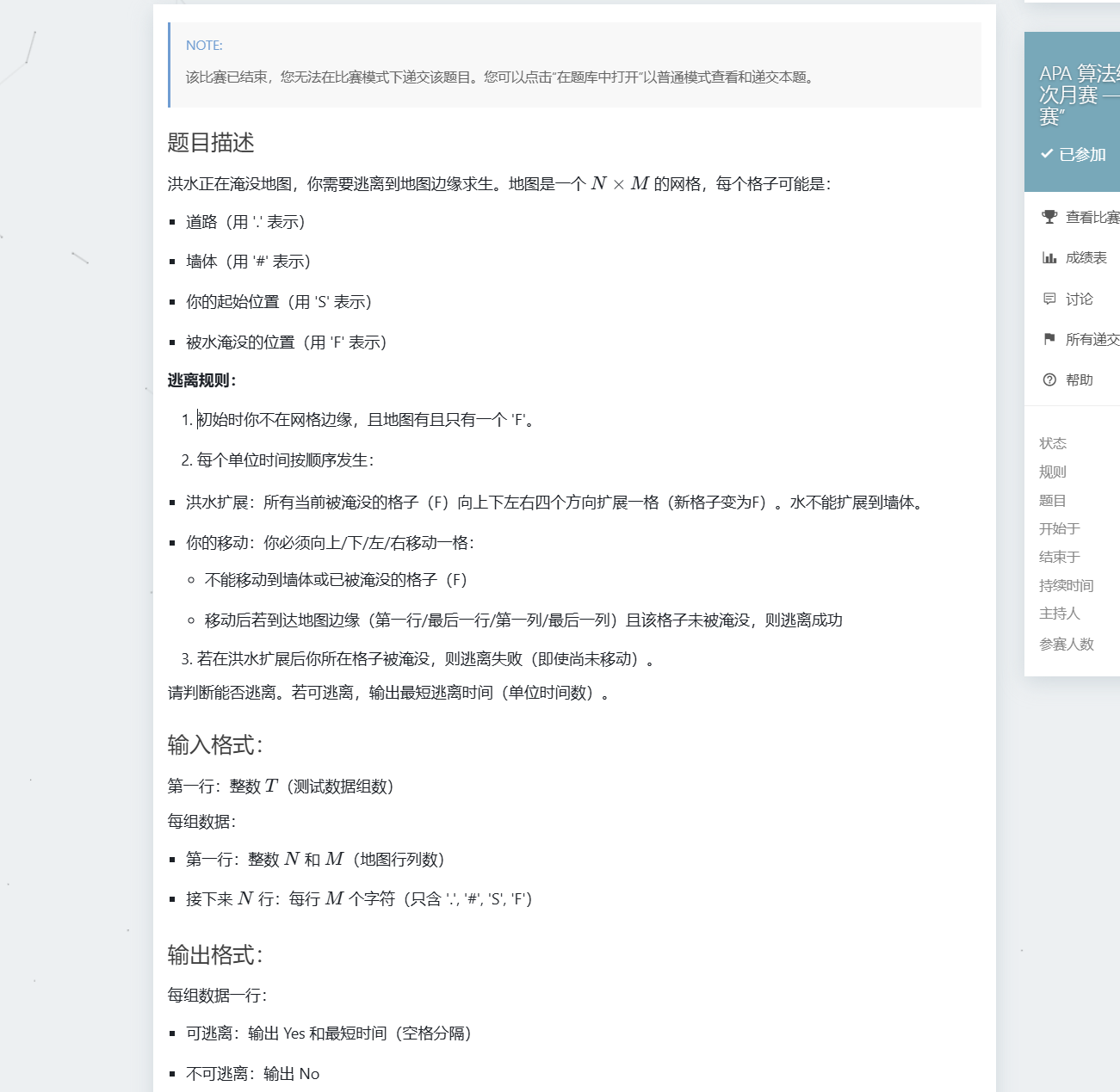The image size is (1120, 1092).
Task: Click the 逃离规则 bold heading
Action: pyautogui.click(x=201, y=380)
